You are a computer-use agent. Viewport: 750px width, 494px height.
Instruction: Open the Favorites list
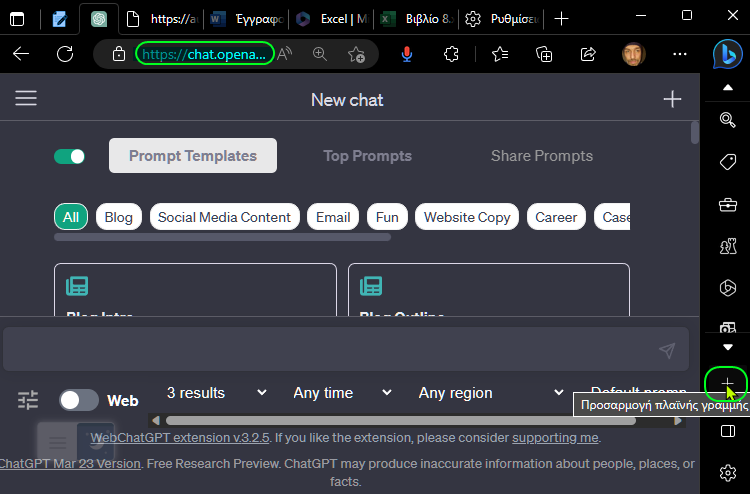(x=500, y=55)
